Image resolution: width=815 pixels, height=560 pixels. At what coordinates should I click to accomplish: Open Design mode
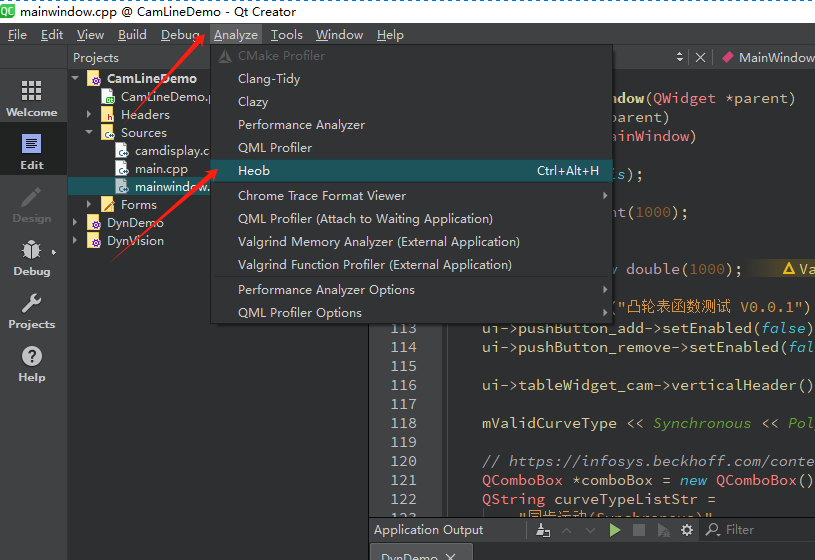[32, 205]
